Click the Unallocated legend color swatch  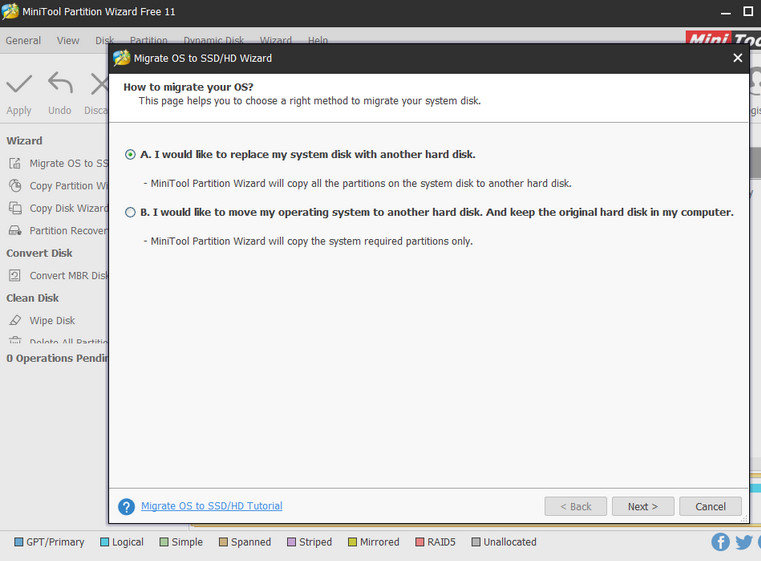click(x=476, y=542)
